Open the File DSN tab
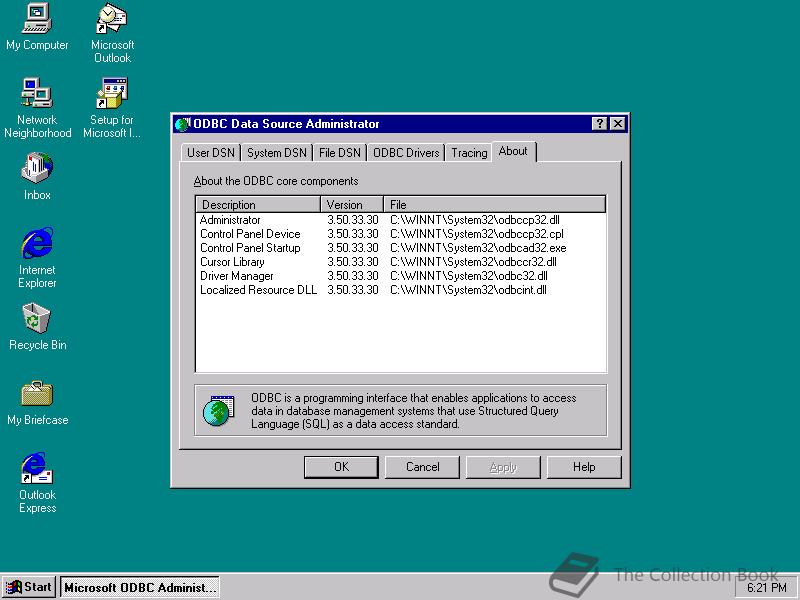 [339, 153]
